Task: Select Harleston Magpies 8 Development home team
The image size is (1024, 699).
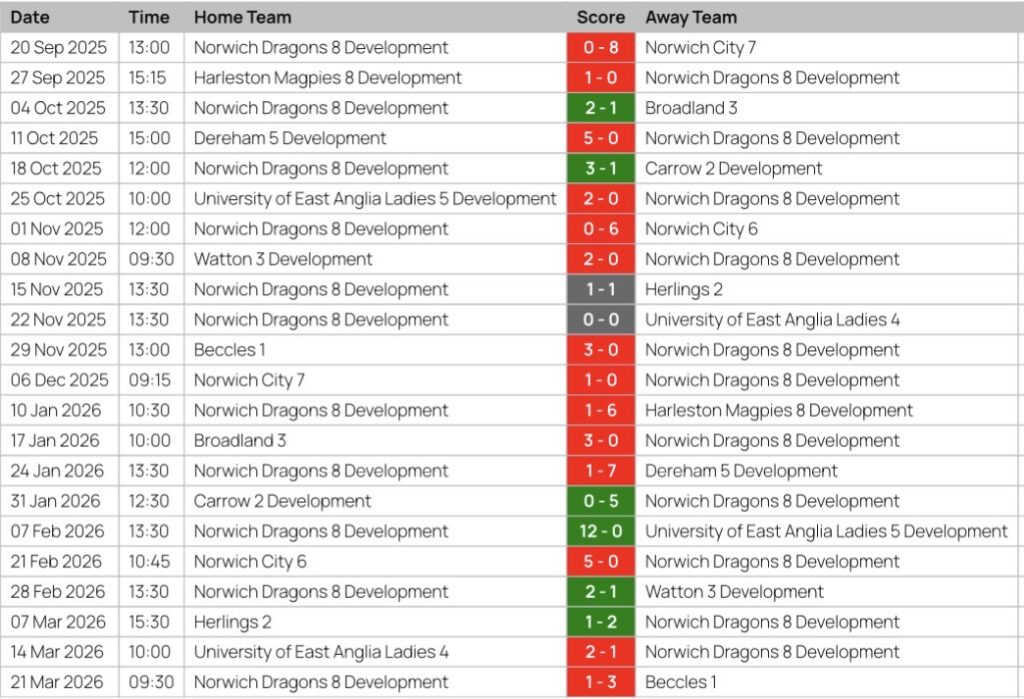Action: click(327, 78)
